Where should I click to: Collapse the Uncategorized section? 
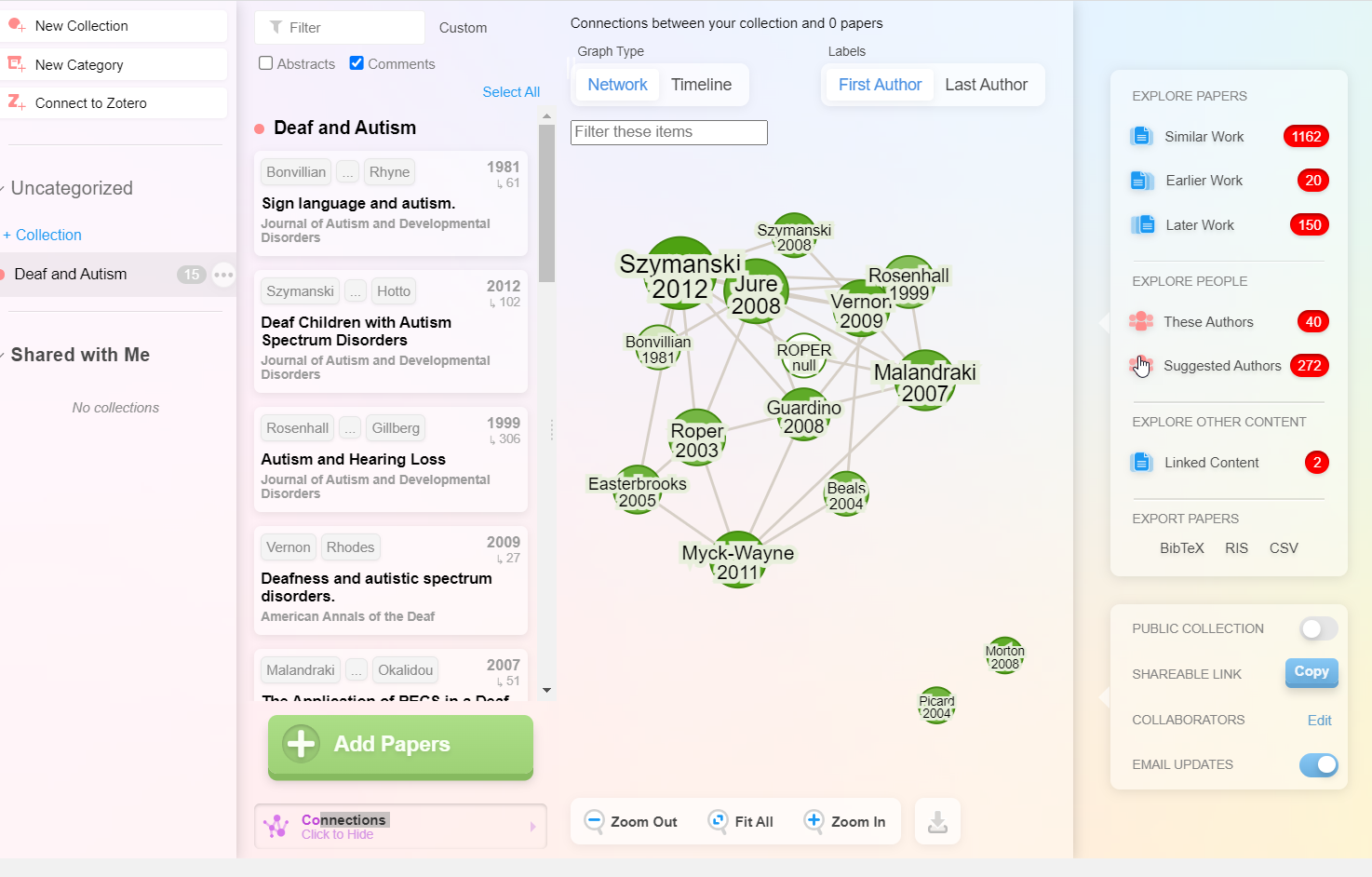(5, 189)
